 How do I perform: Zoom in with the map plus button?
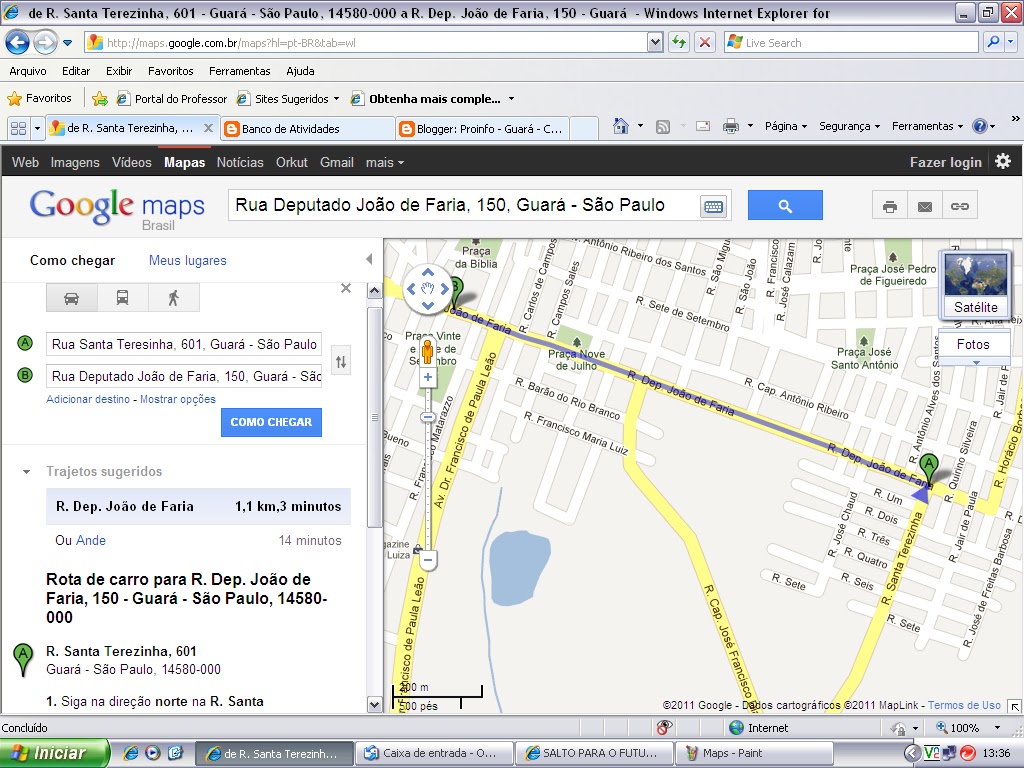(428, 377)
